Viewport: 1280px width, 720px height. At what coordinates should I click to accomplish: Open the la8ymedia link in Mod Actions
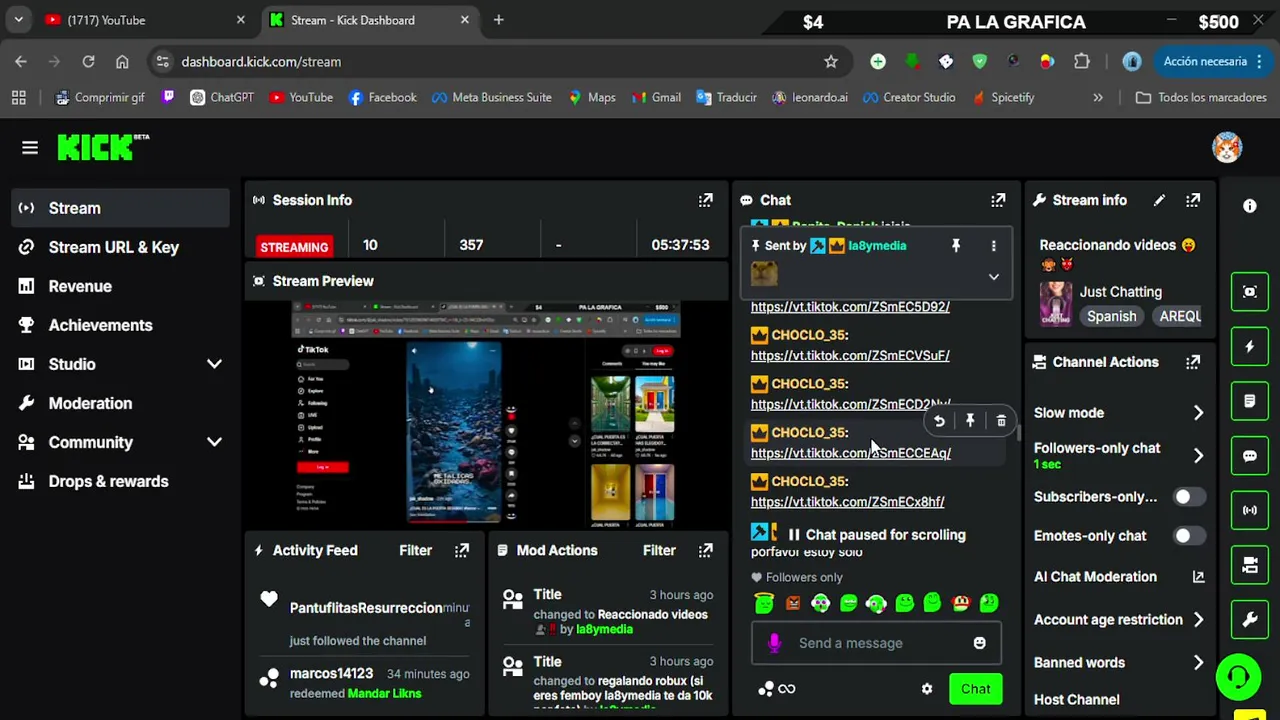(x=604, y=629)
